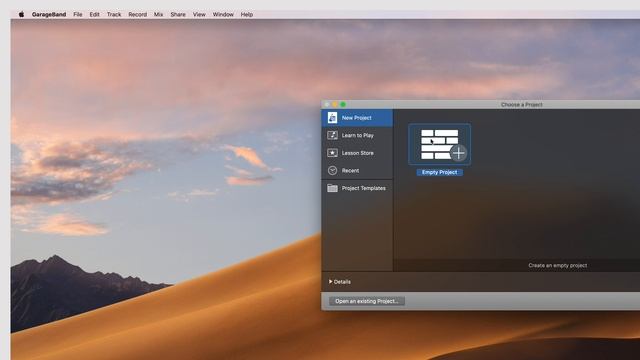Select the Empty Project thumbnail
This screenshot has height=360, width=640.
tap(440, 144)
